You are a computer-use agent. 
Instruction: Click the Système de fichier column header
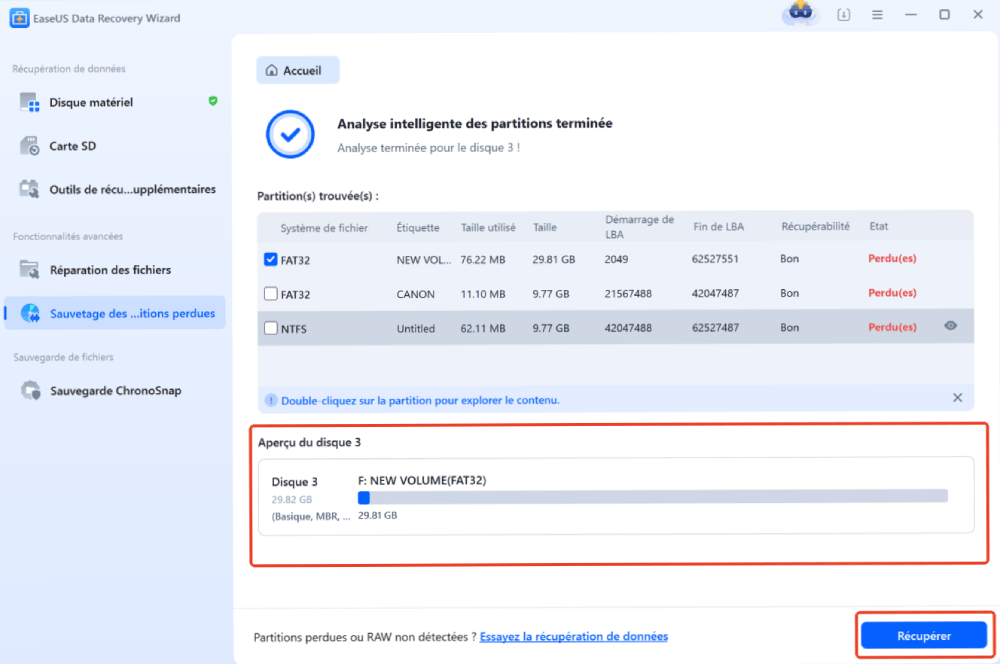[x=324, y=228]
